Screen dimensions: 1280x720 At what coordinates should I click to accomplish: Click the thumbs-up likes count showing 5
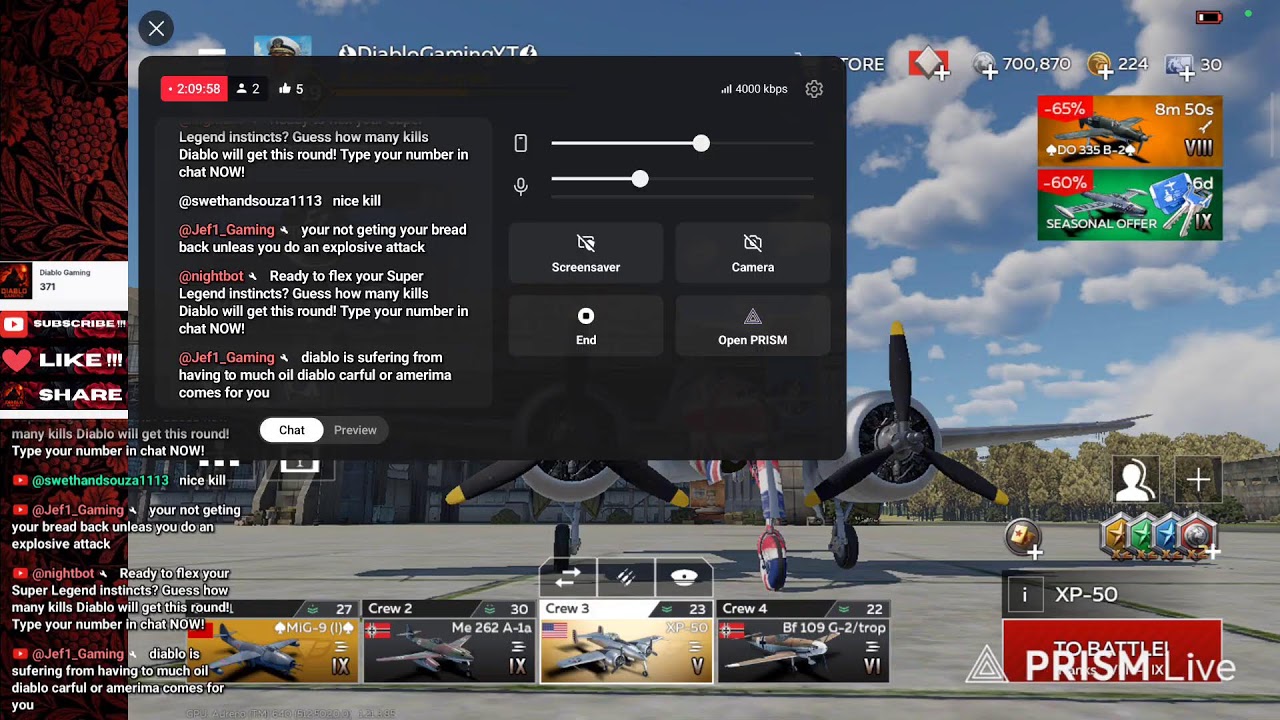291,89
